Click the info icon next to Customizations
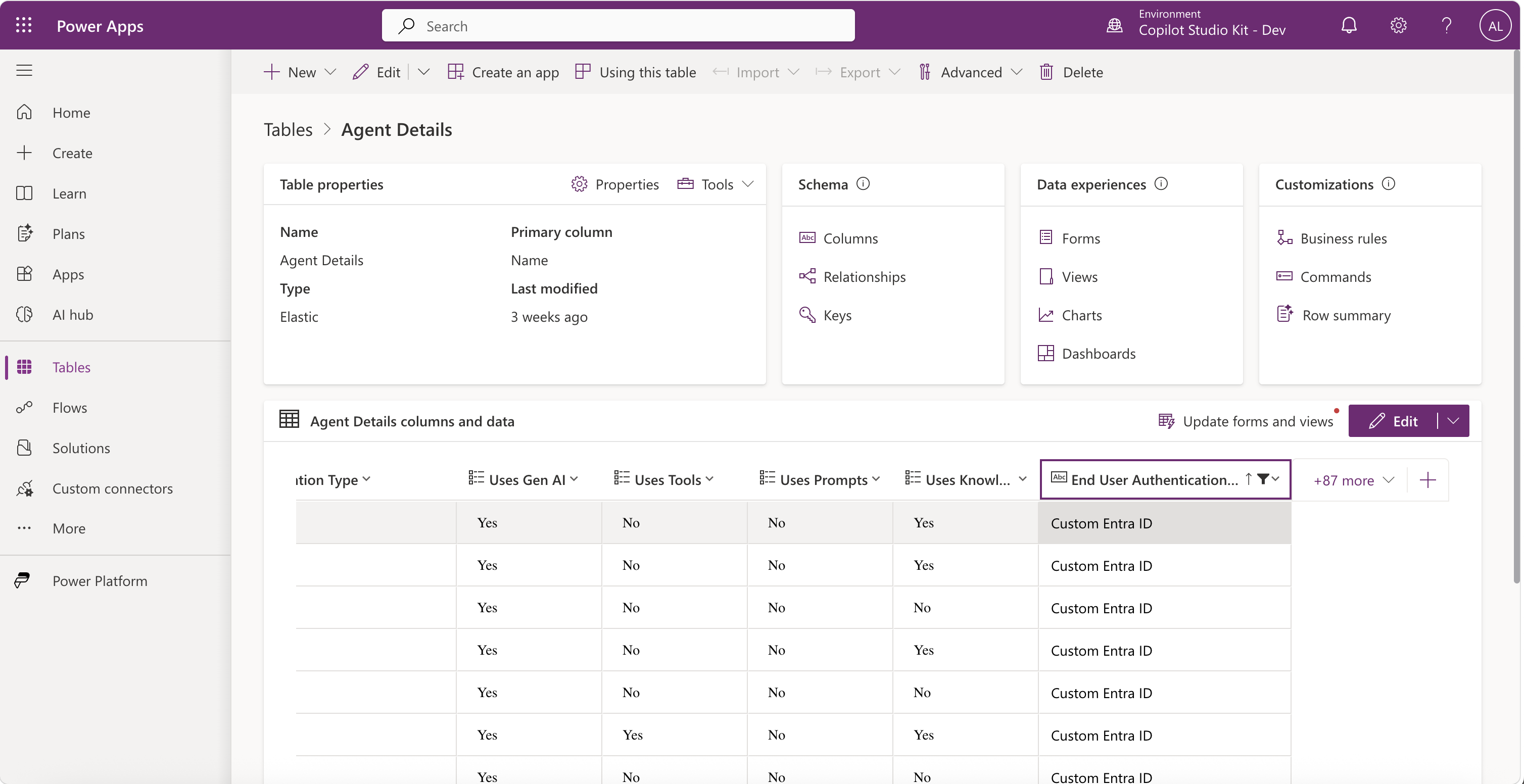This screenshot has height=784, width=1524. click(x=1388, y=184)
